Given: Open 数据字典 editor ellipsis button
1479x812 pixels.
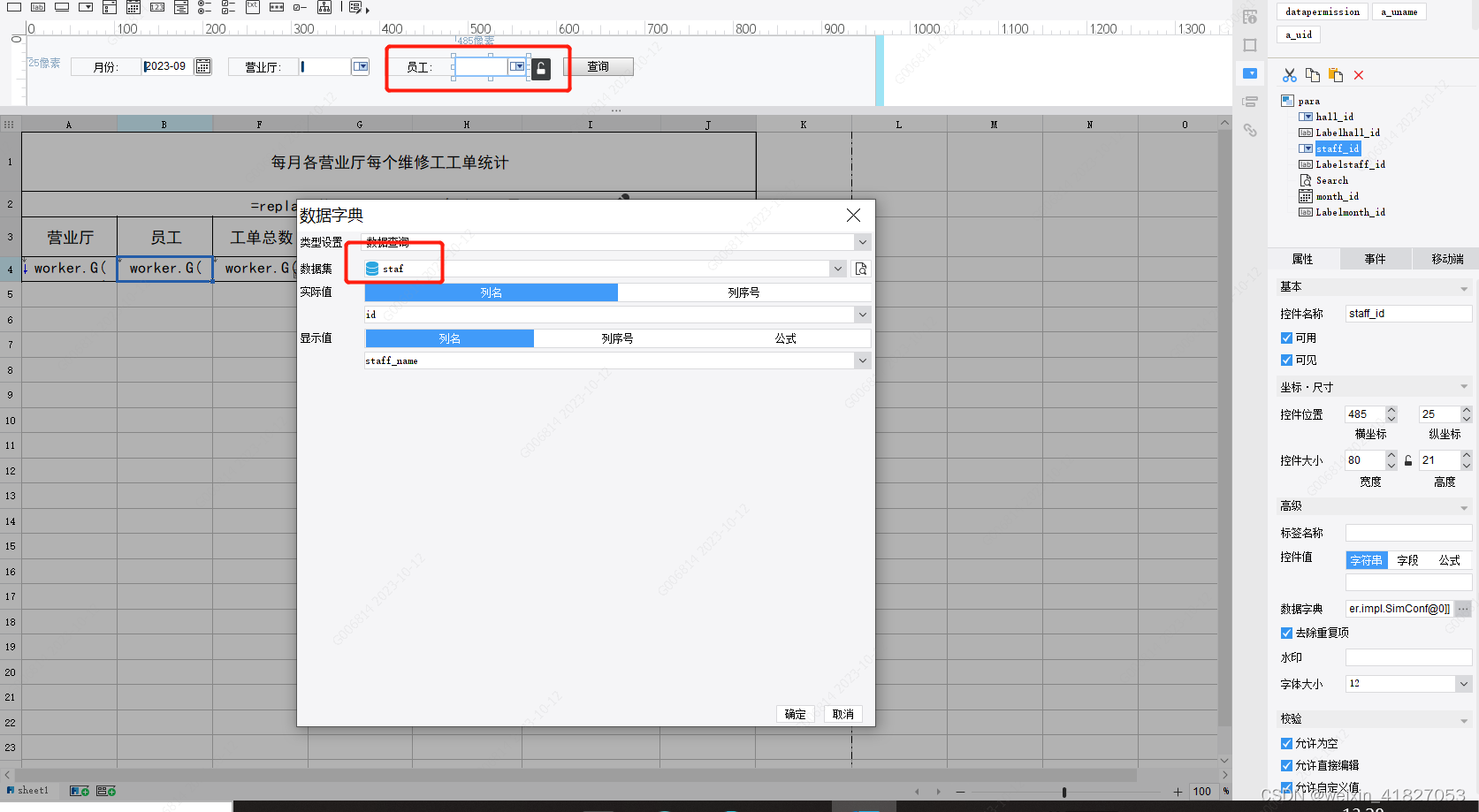Looking at the screenshot, I should click(1463, 609).
